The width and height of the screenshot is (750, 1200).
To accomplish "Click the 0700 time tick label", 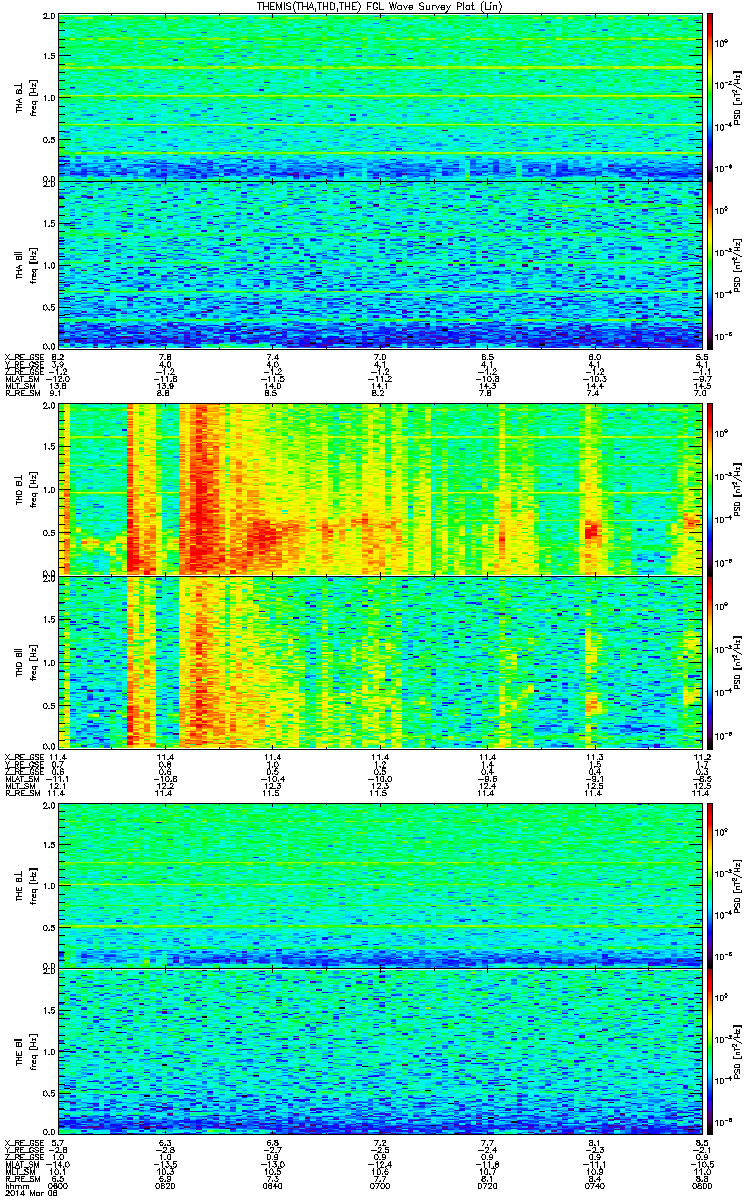I will pos(380,1185).
